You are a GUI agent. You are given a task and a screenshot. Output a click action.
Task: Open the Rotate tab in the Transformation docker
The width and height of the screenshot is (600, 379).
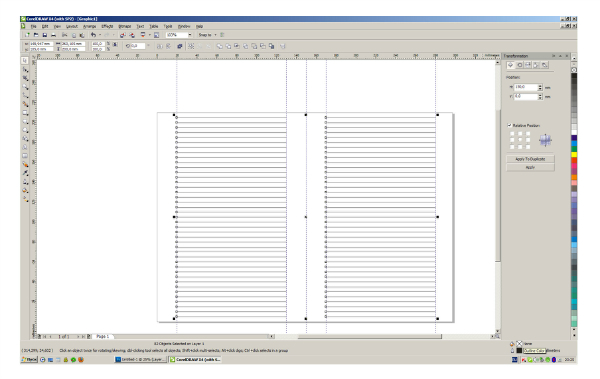click(x=519, y=65)
